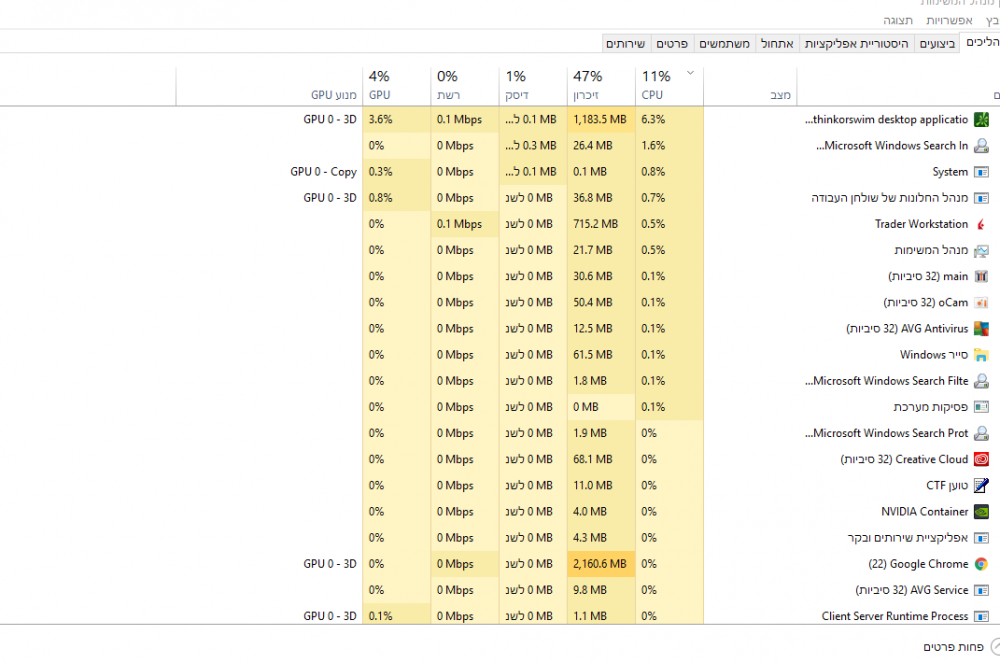Click the 30.6 MB memory cell
This screenshot has height=663, width=1000.
(601, 276)
